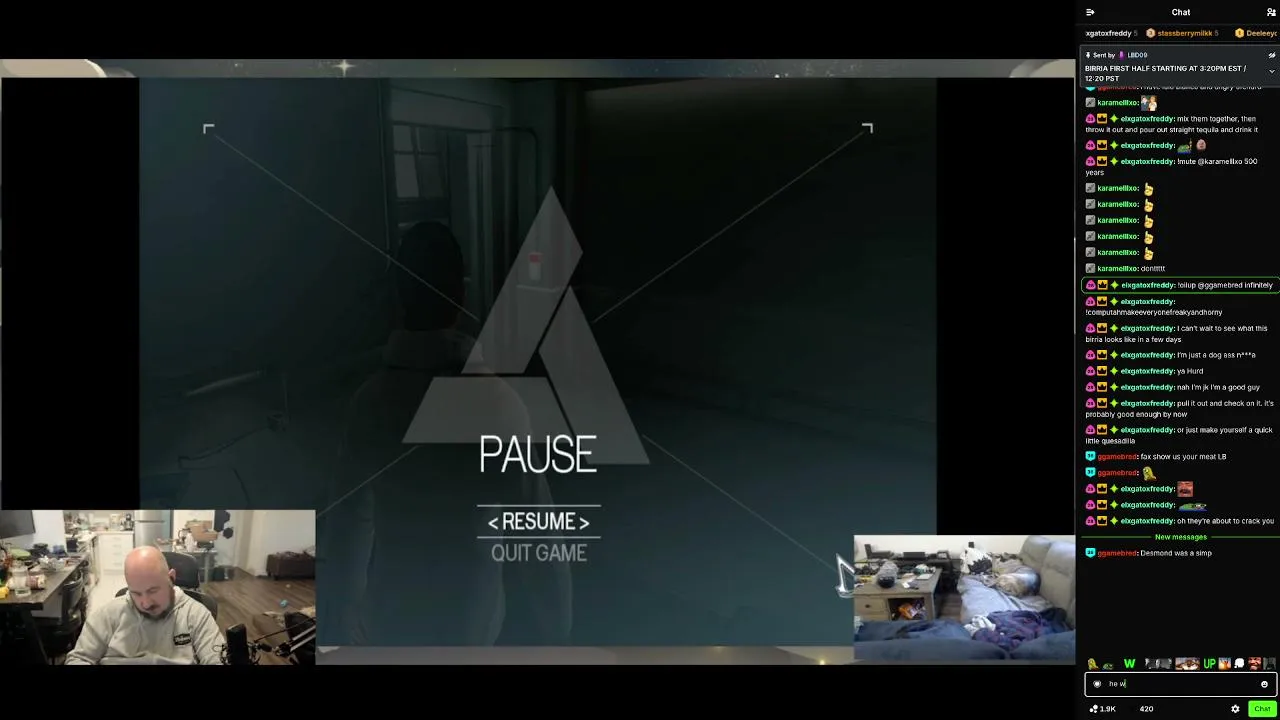
Task: Click the 420 counter below chat input
Action: 1146,709
